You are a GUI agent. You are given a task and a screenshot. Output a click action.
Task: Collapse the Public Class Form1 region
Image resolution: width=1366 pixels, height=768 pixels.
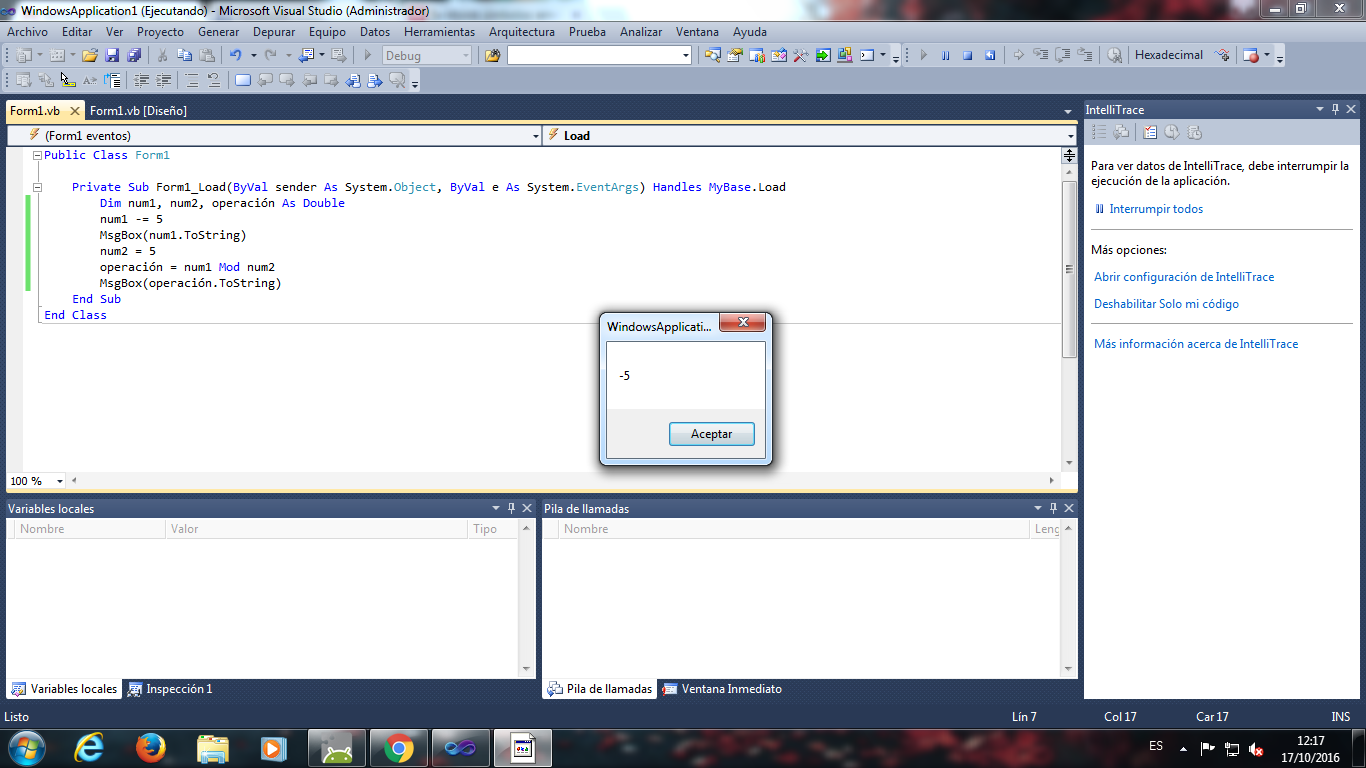[x=37, y=156]
